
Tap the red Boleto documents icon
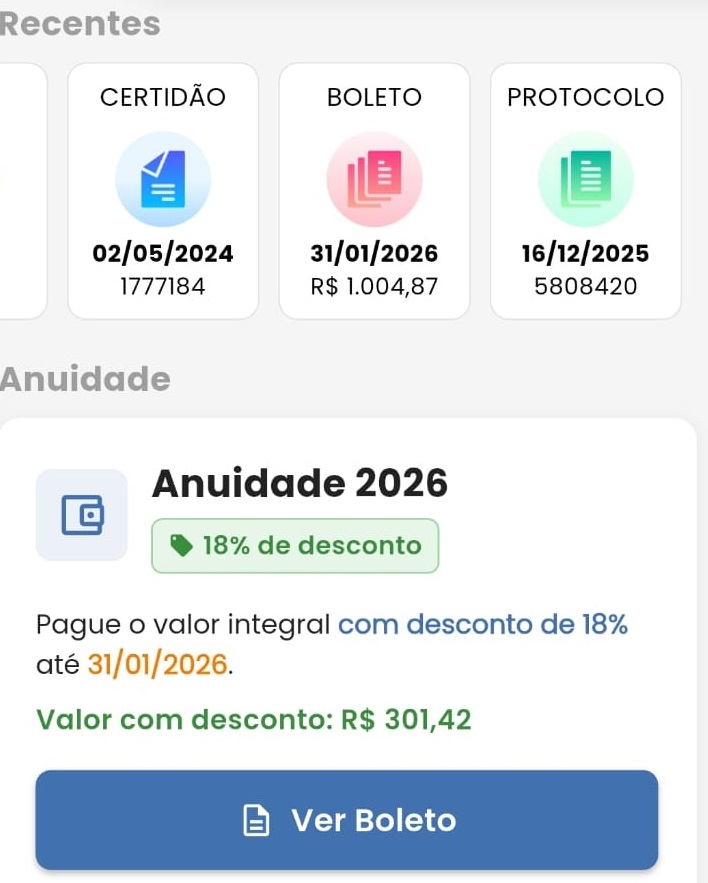375,179
